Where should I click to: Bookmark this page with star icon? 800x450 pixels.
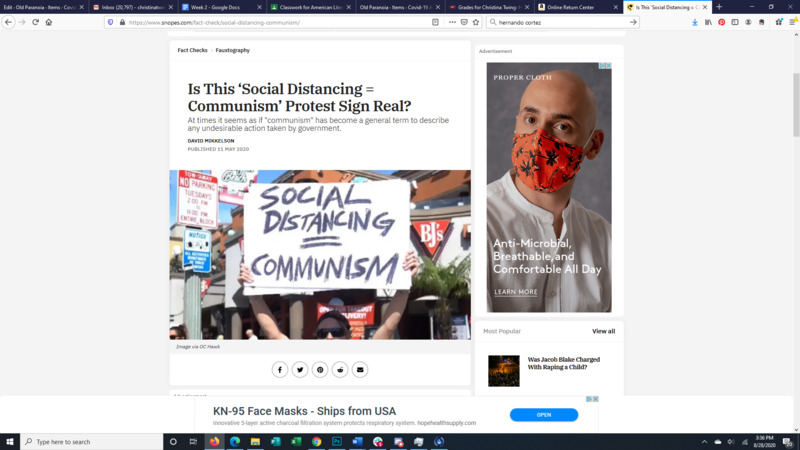(x=476, y=22)
